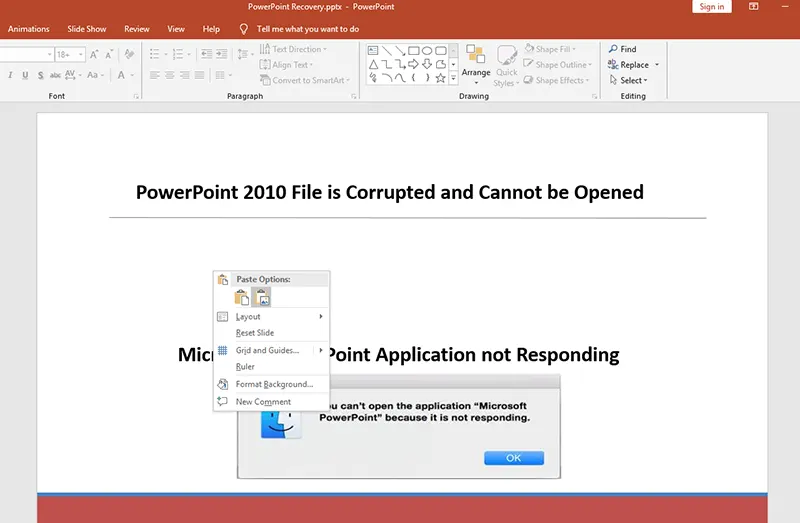
Task: Click OK in the not responding dialog
Action: [514, 458]
